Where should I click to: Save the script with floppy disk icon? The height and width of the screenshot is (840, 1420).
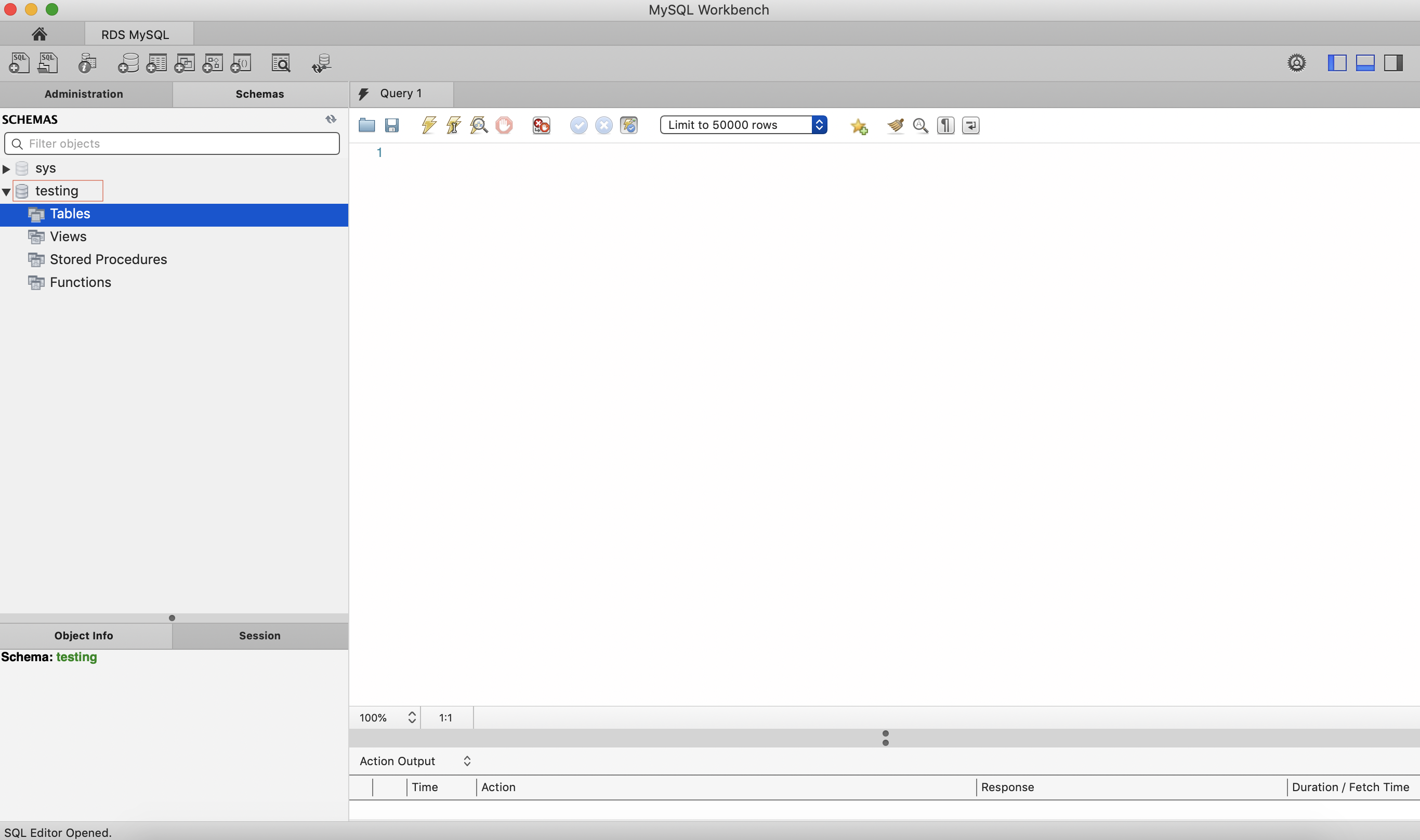[392, 125]
